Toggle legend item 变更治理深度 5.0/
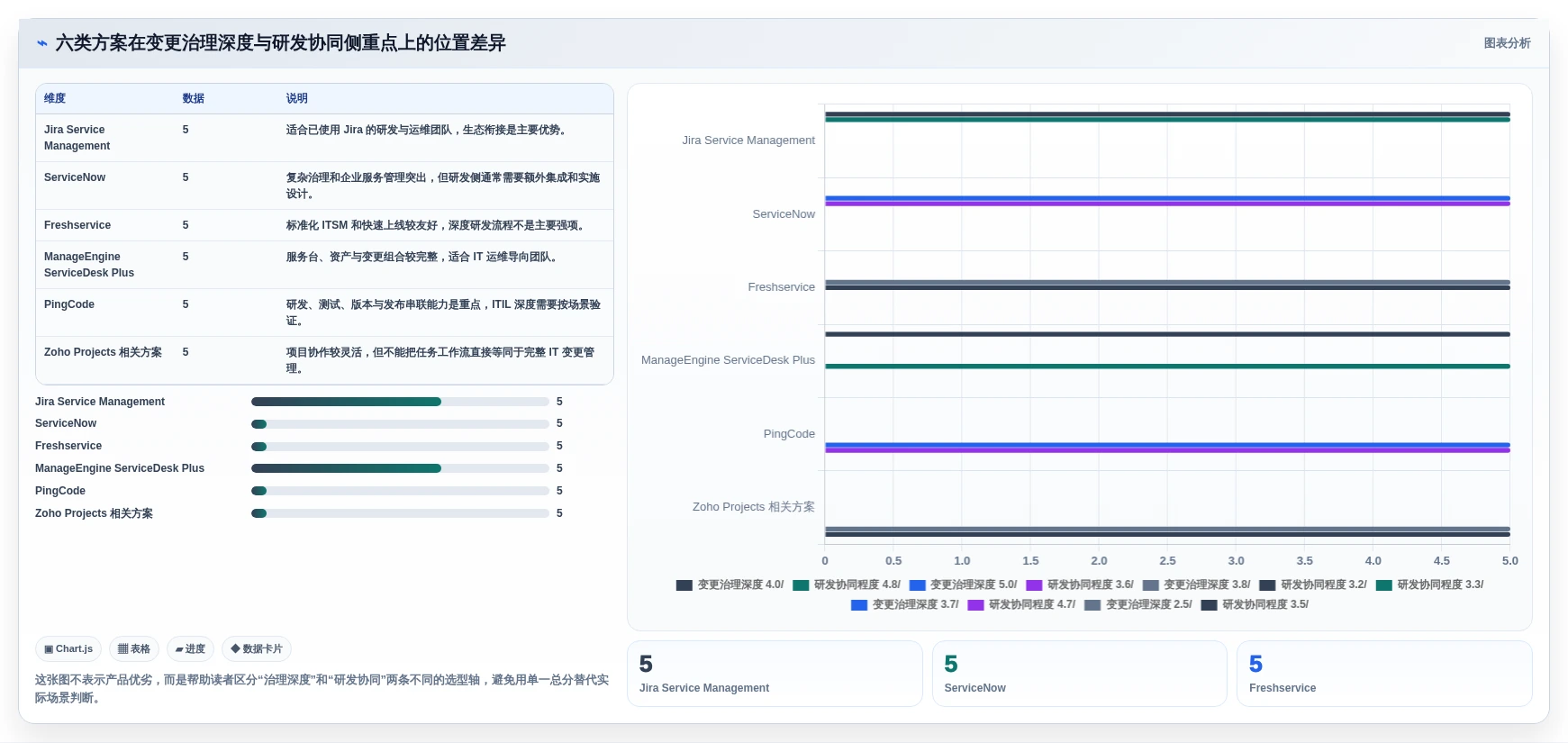 coord(963,584)
